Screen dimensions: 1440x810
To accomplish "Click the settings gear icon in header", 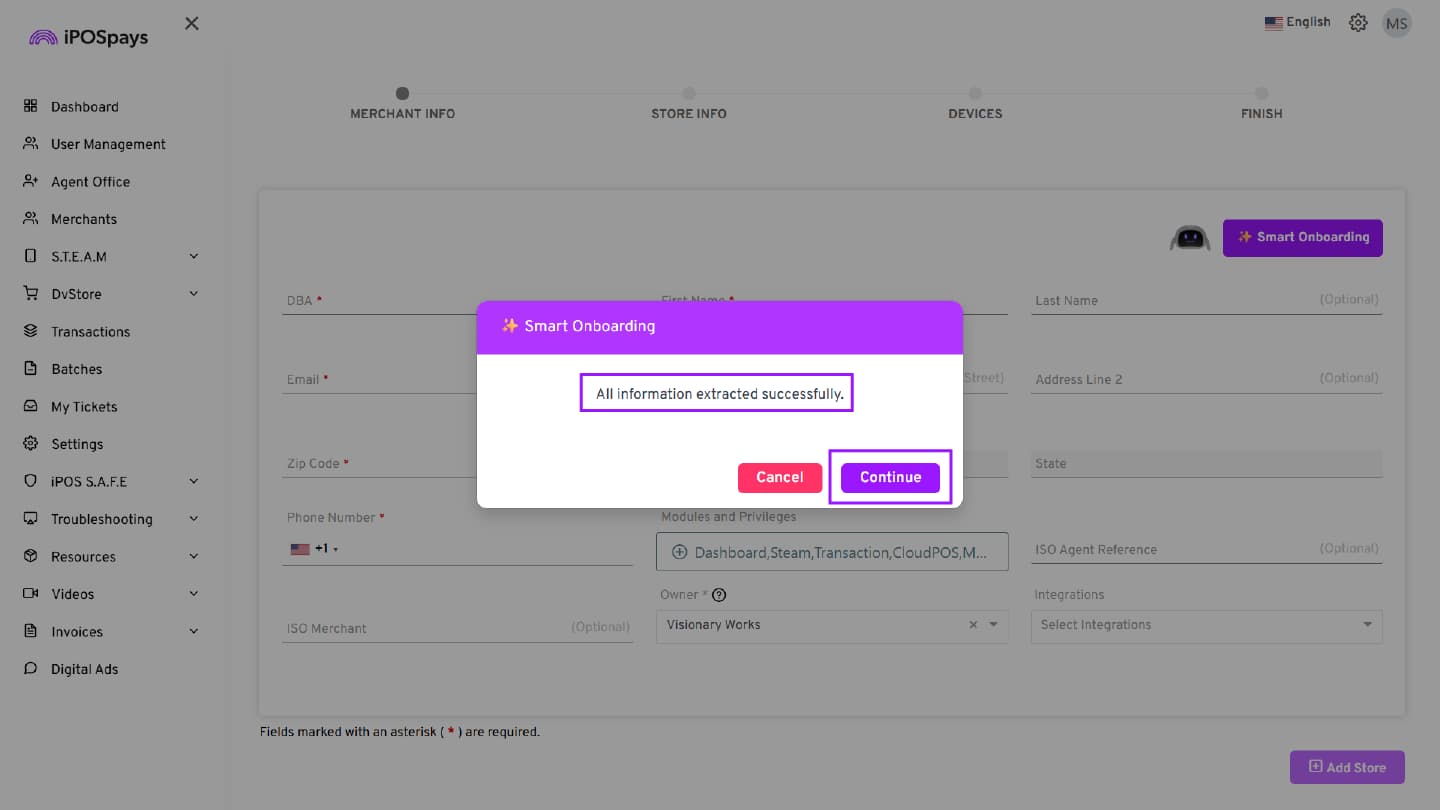I will [x=1358, y=23].
